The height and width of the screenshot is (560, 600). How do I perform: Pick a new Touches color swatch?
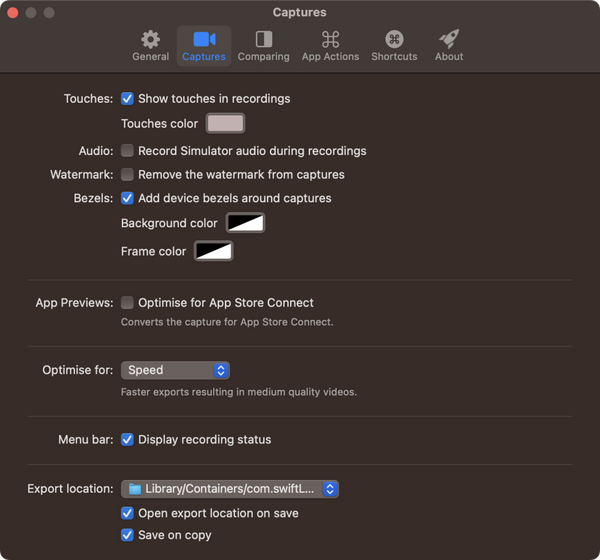click(225, 124)
